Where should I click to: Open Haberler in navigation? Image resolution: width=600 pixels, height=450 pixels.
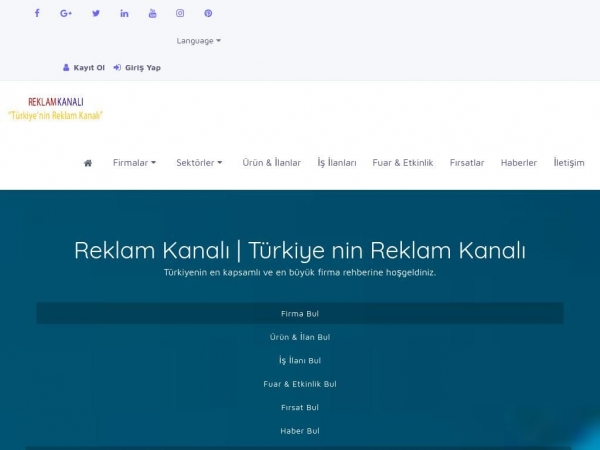tap(518, 163)
